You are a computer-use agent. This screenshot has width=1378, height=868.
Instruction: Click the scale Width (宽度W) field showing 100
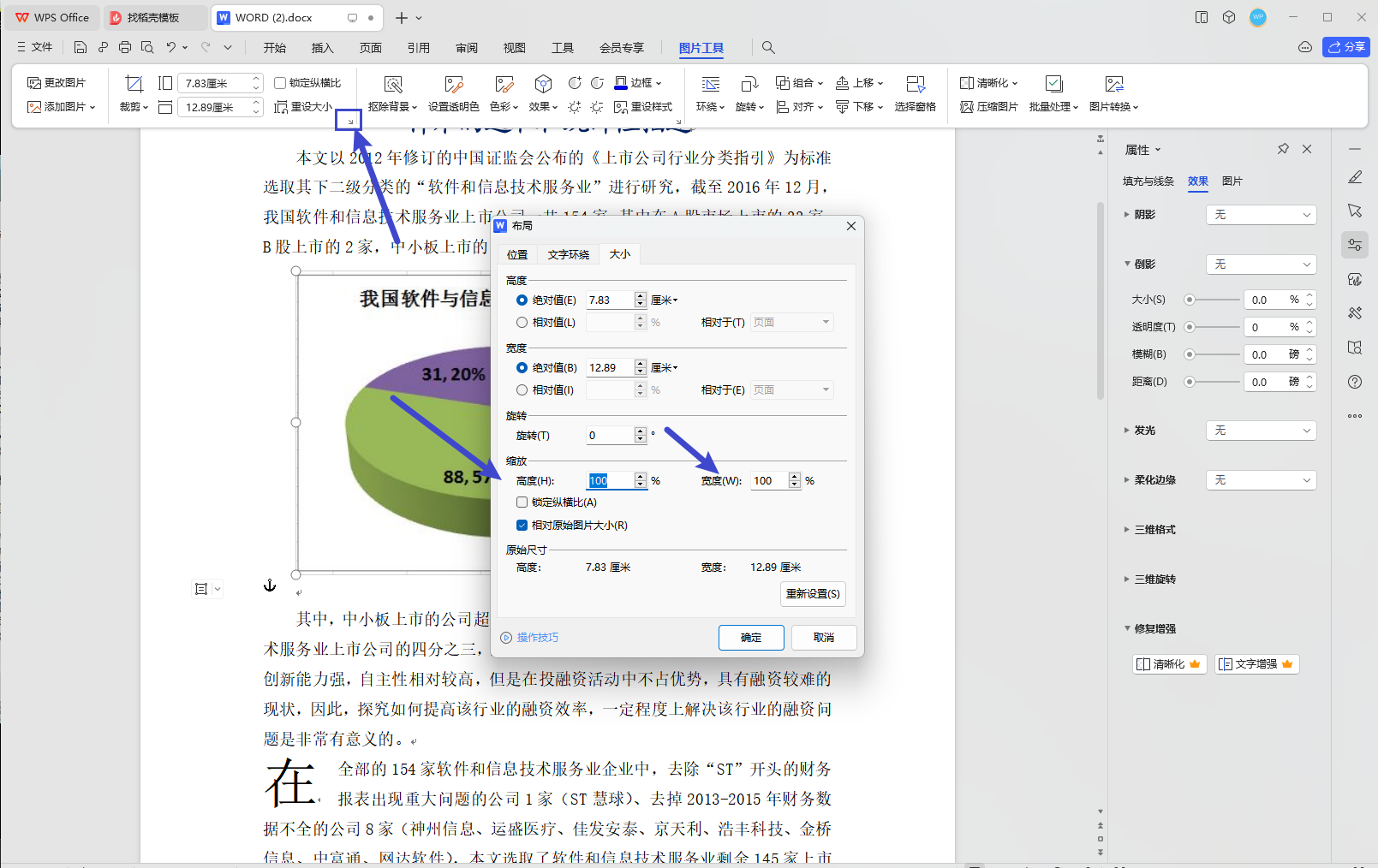tap(770, 481)
